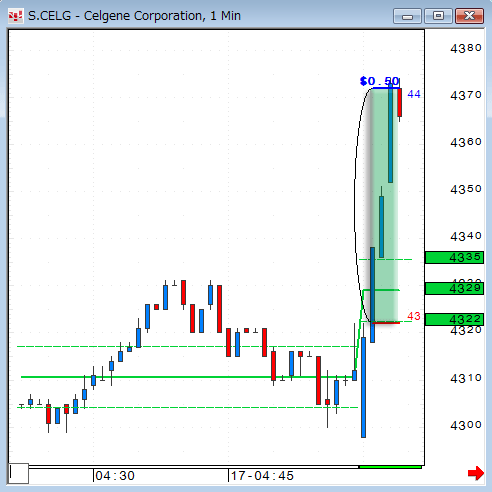
Task: Click the 4370 price axis label
Action: (466, 95)
